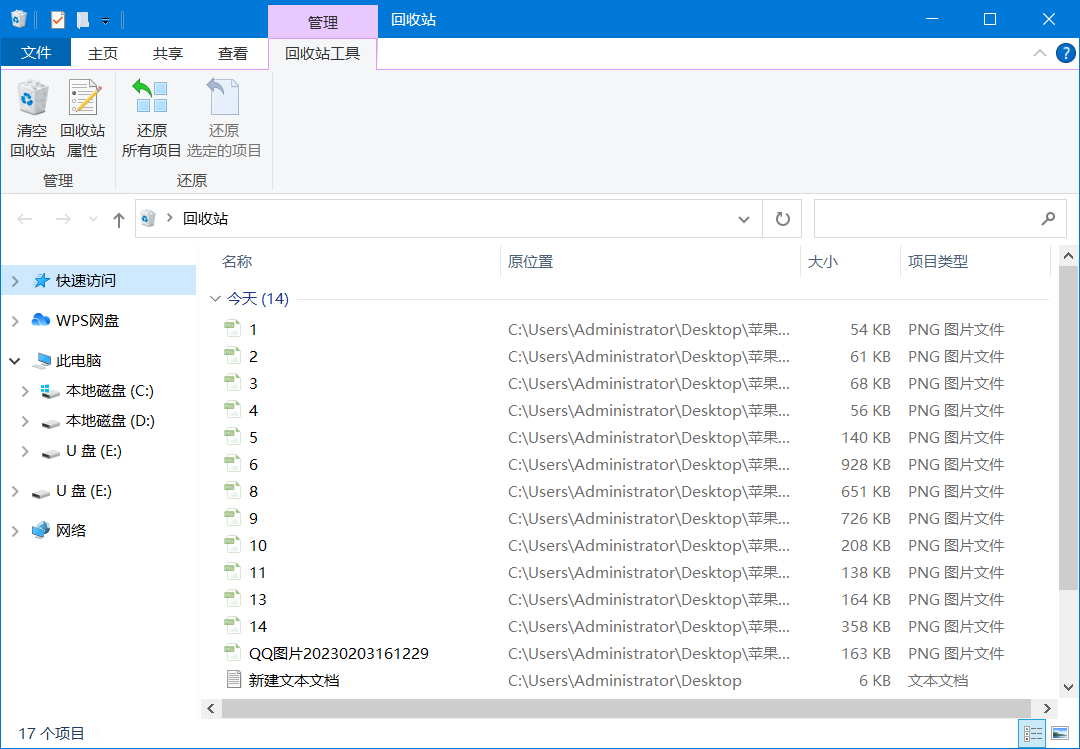
Task: Click the help question mark icon
Action: coord(1065,54)
